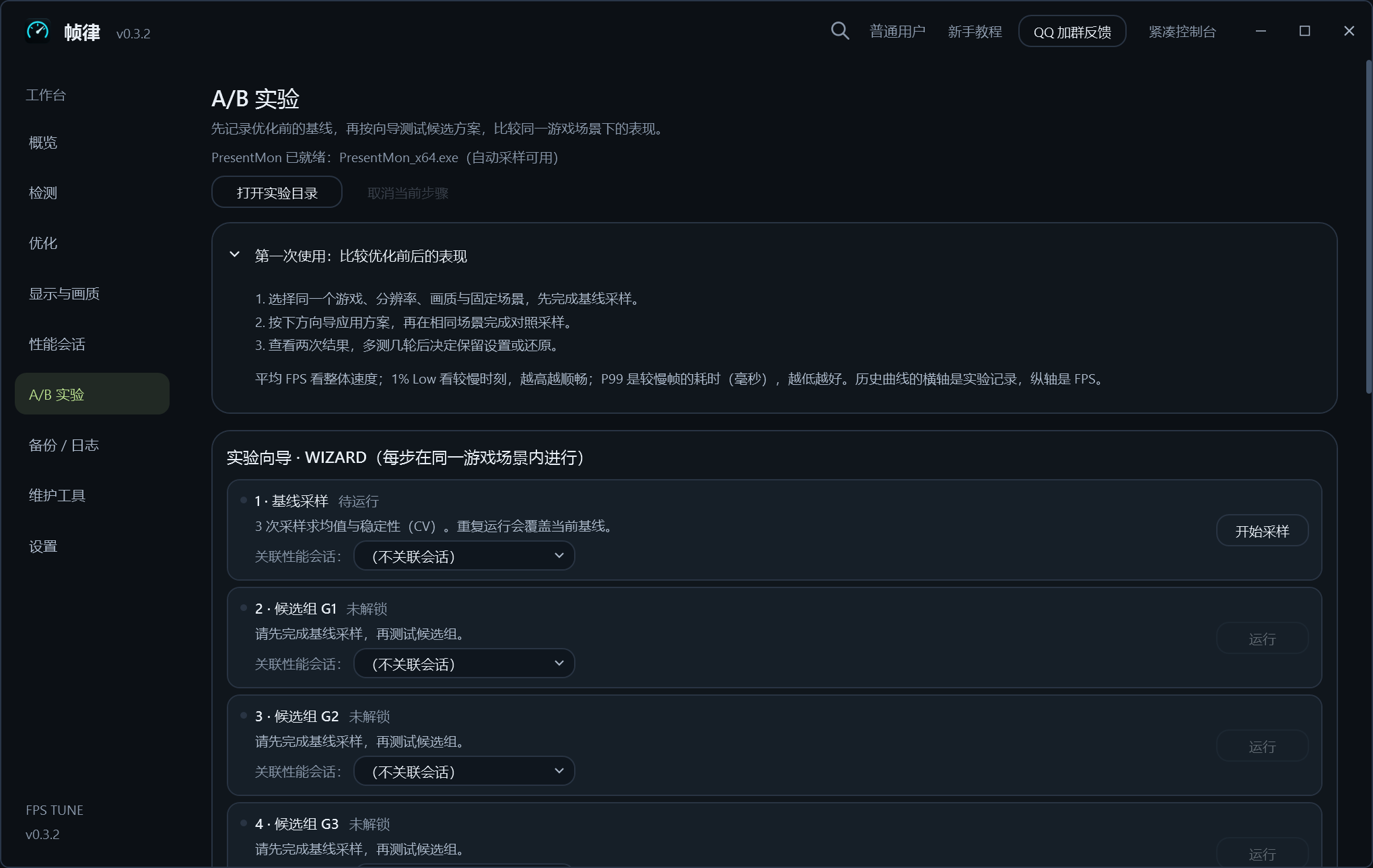The width and height of the screenshot is (1373, 868).
Task: Click the 2 · 候选组 G1 step title
Action: (295, 609)
